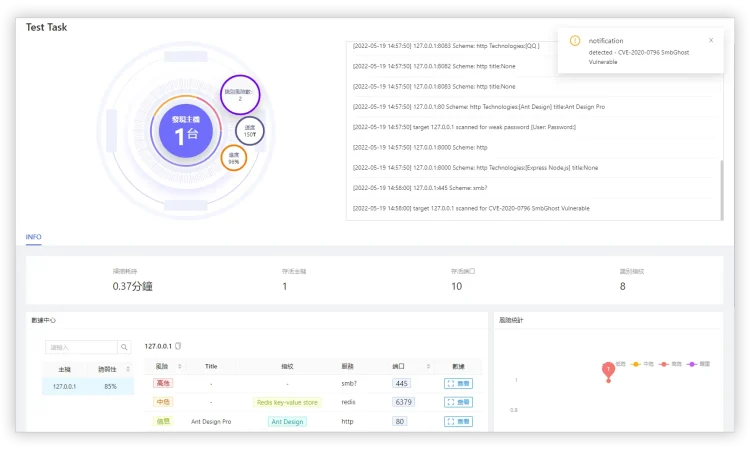Click the log line about weak password scan
This screenshot has width=750, height=450.
464,127
